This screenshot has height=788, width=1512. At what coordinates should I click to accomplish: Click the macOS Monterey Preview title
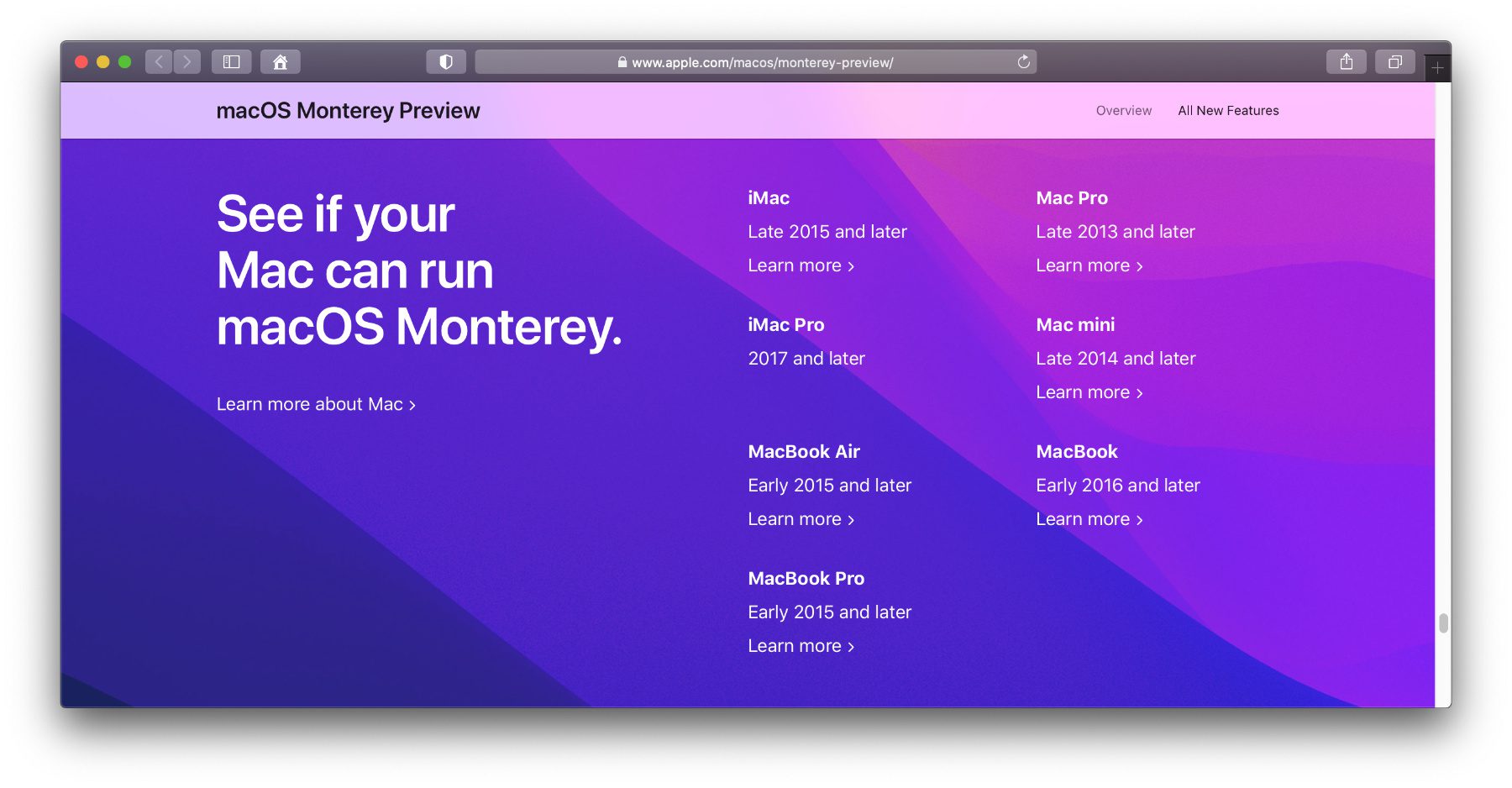coord(348,111)
